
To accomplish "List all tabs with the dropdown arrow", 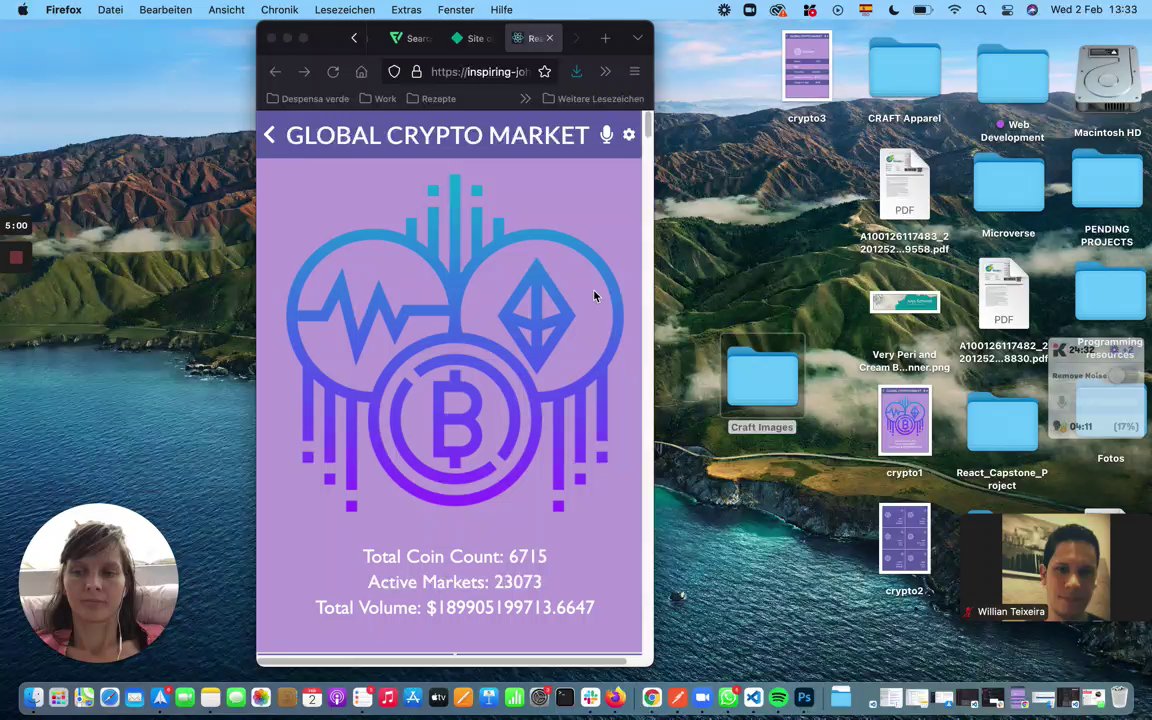I will [637, 38].
